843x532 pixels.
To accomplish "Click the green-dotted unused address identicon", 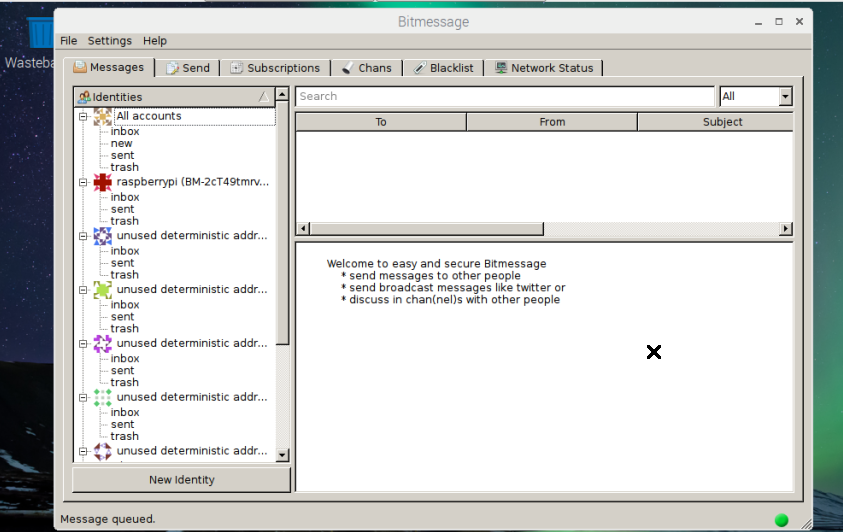I will (103, 397).
